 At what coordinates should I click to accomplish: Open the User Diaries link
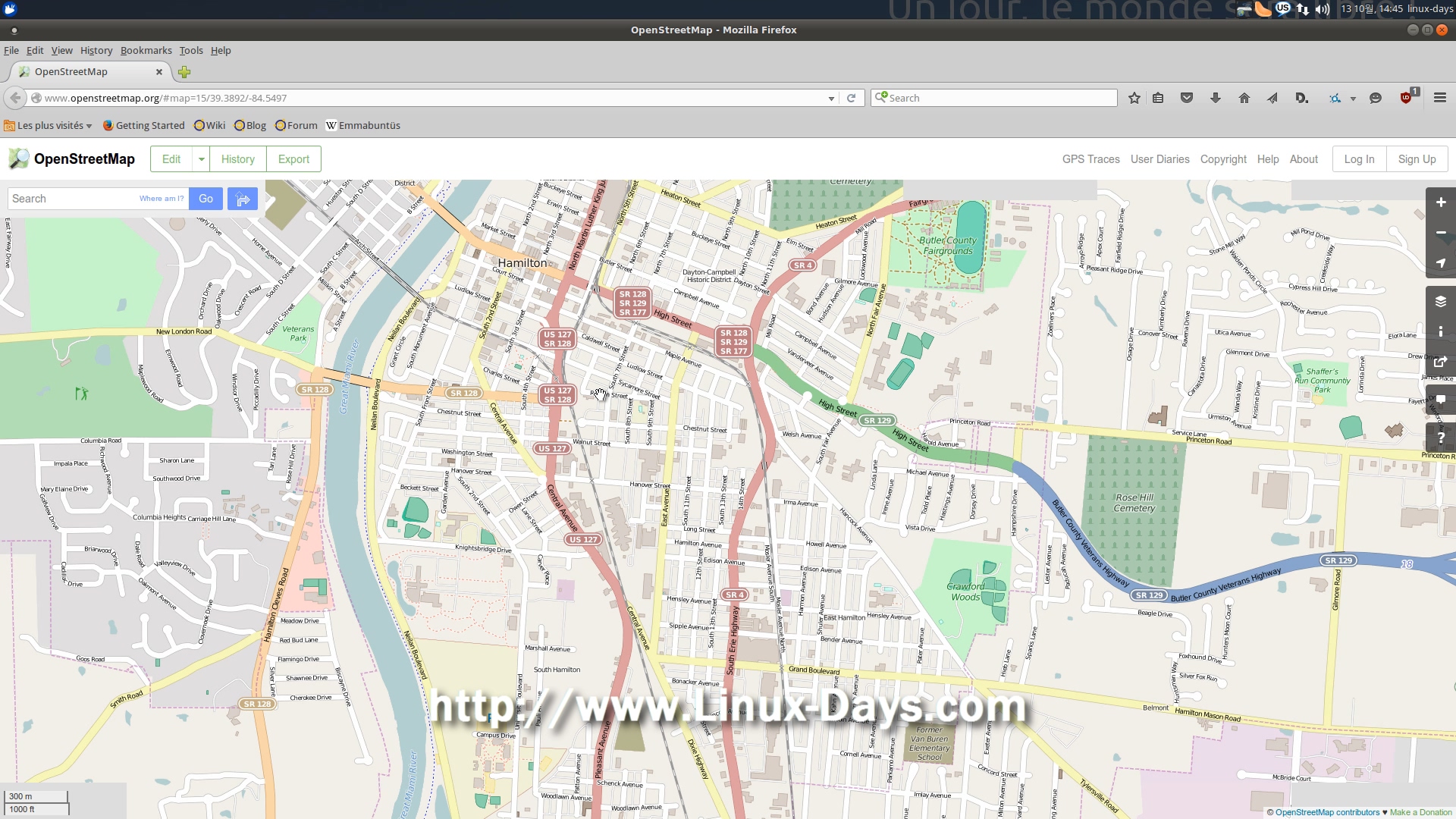pyautogui.click(x=1159, y=159)
